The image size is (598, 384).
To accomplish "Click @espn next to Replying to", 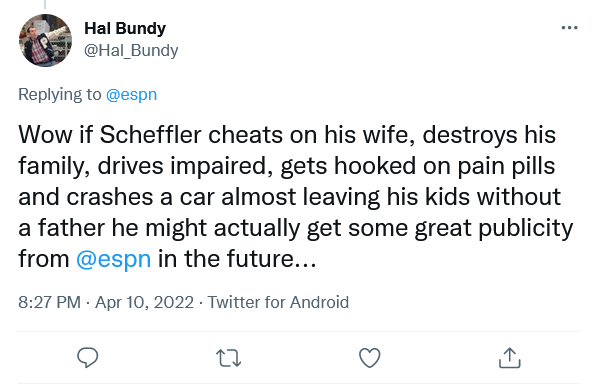I will click(x=131, y=95).
